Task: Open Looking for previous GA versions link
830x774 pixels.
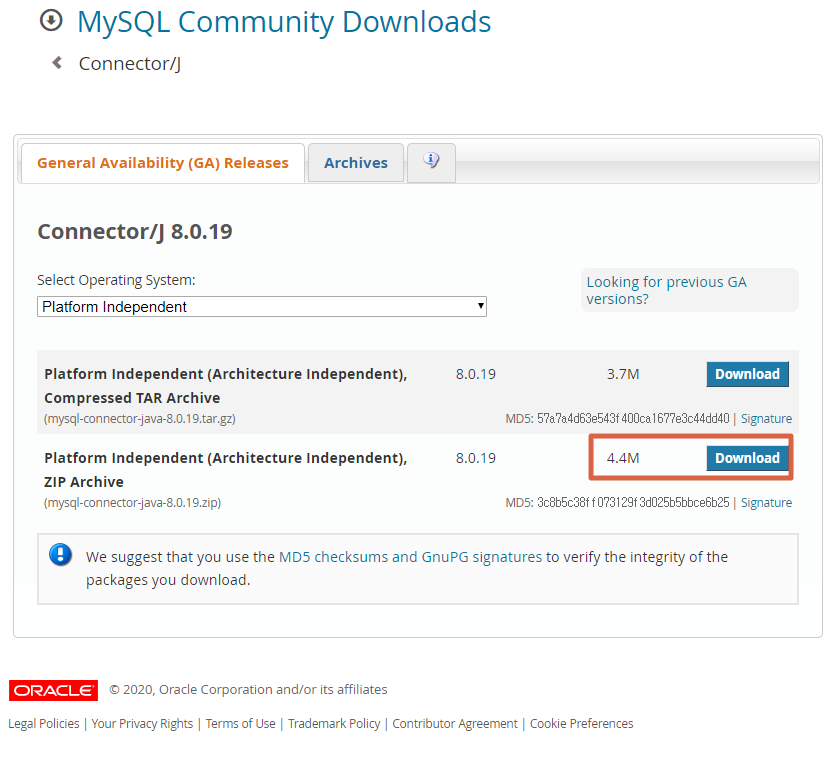Action: tap(666, 290)
